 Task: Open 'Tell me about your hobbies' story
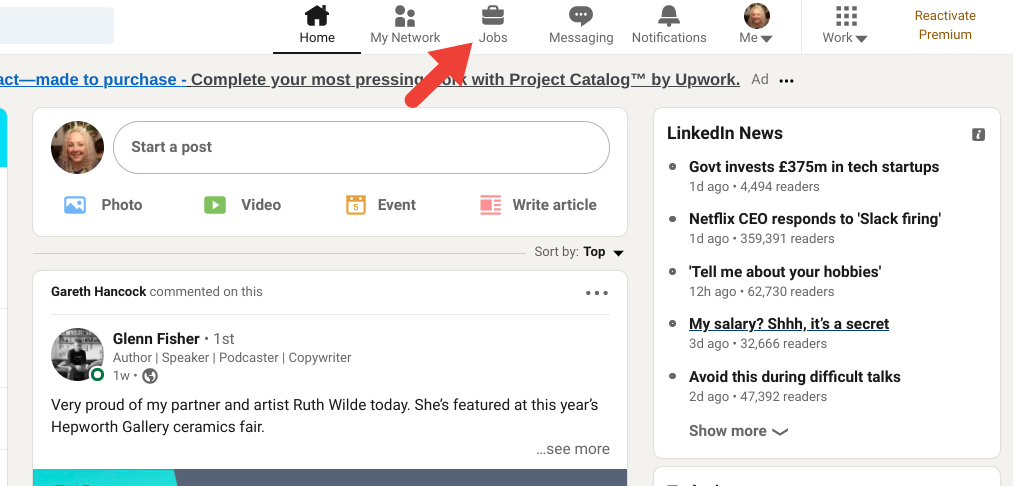coord(785,271)
